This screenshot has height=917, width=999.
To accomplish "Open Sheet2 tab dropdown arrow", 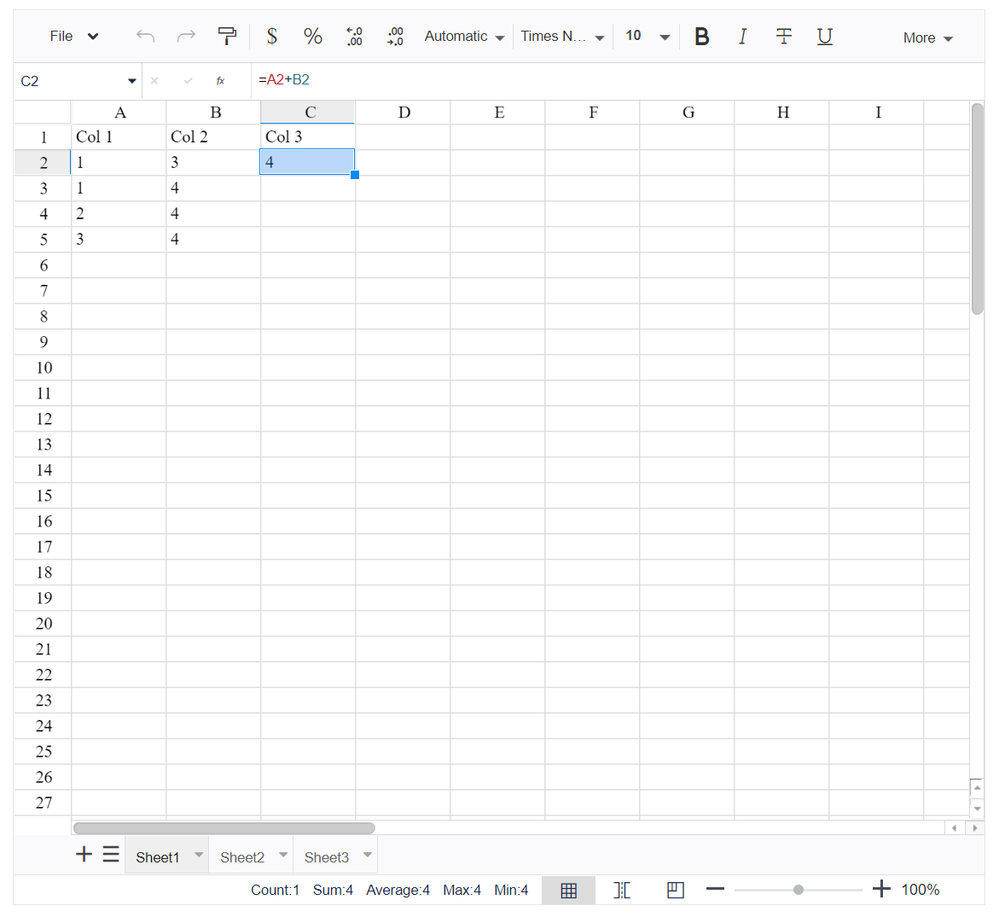I will pyautogui.click(x=284, y=855).
